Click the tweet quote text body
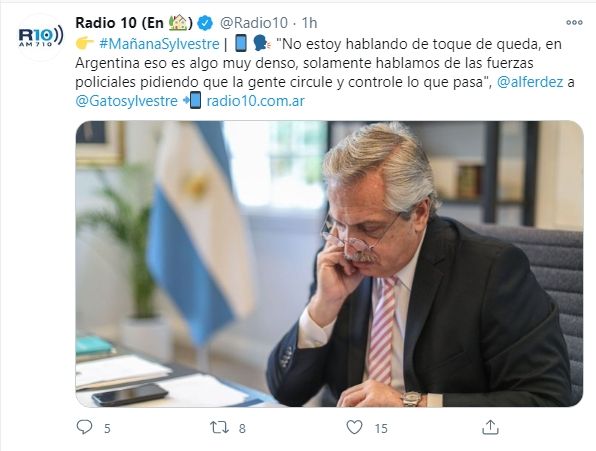Viewport: 596px width, 451px height. (x=325, y=63)
